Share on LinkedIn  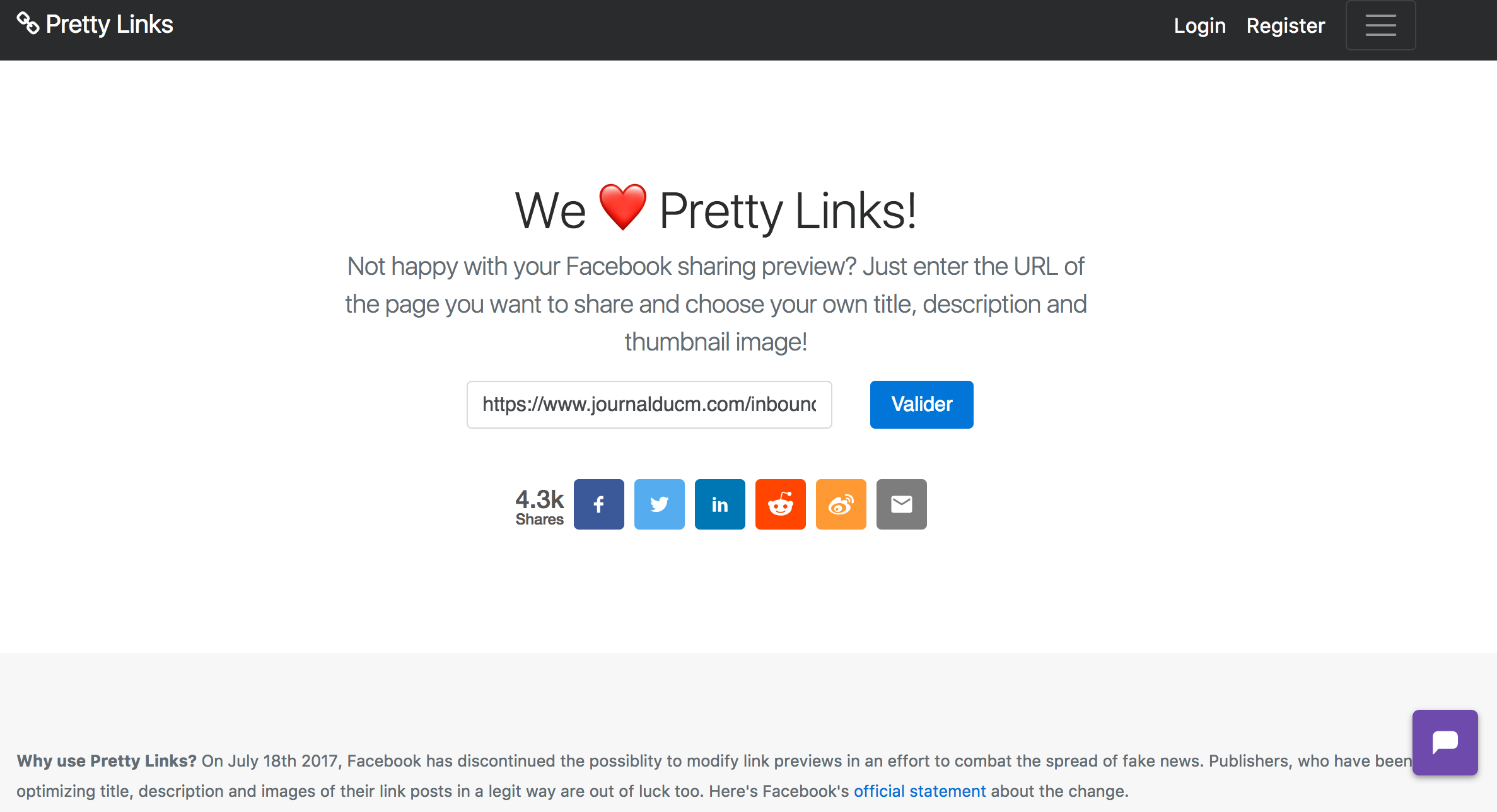coord(719,504)
